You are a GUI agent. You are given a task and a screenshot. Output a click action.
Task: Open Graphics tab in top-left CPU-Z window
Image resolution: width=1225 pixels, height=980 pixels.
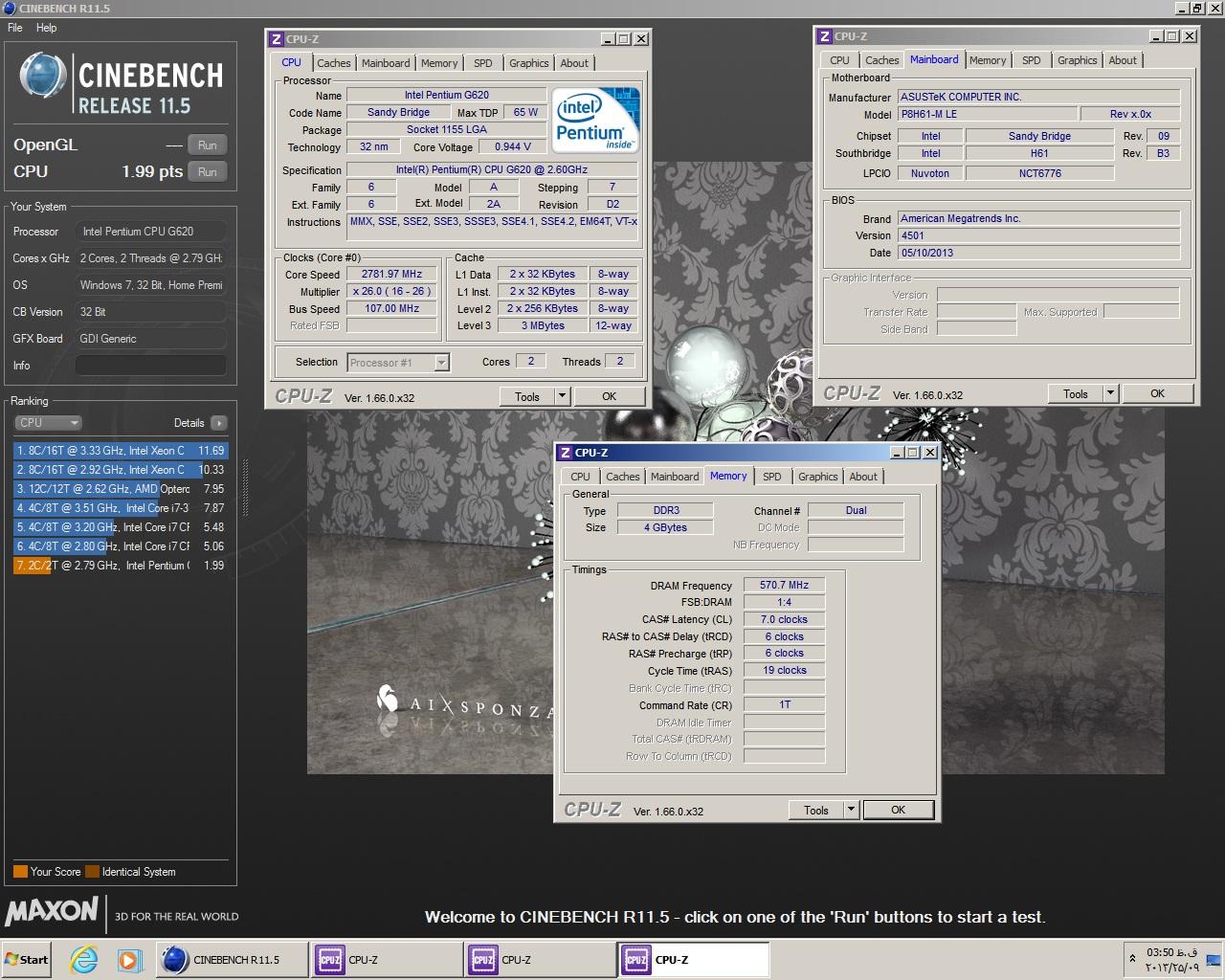pyautogui.click(x=529, y=63)
